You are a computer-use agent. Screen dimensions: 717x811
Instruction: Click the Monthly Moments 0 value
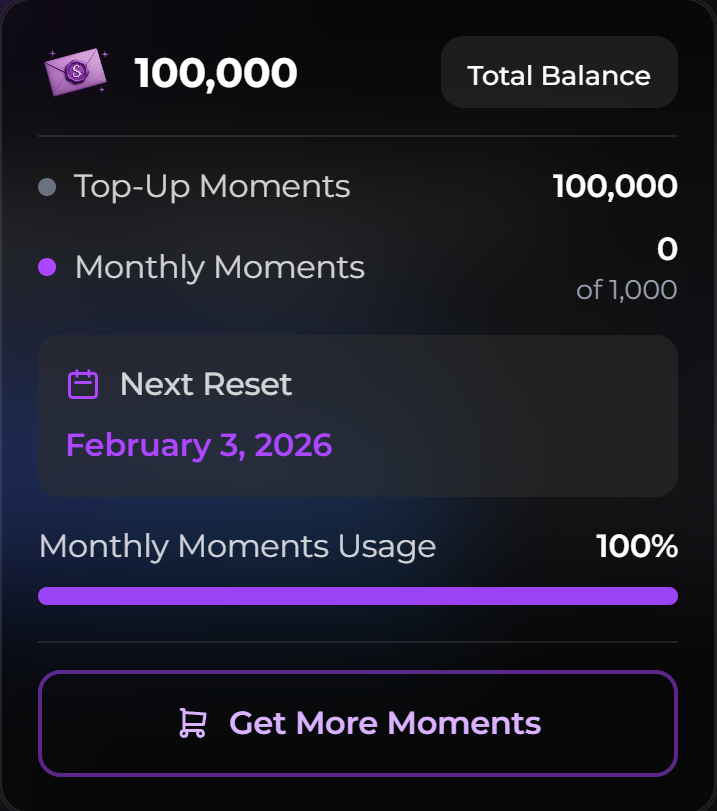point(667,250)
